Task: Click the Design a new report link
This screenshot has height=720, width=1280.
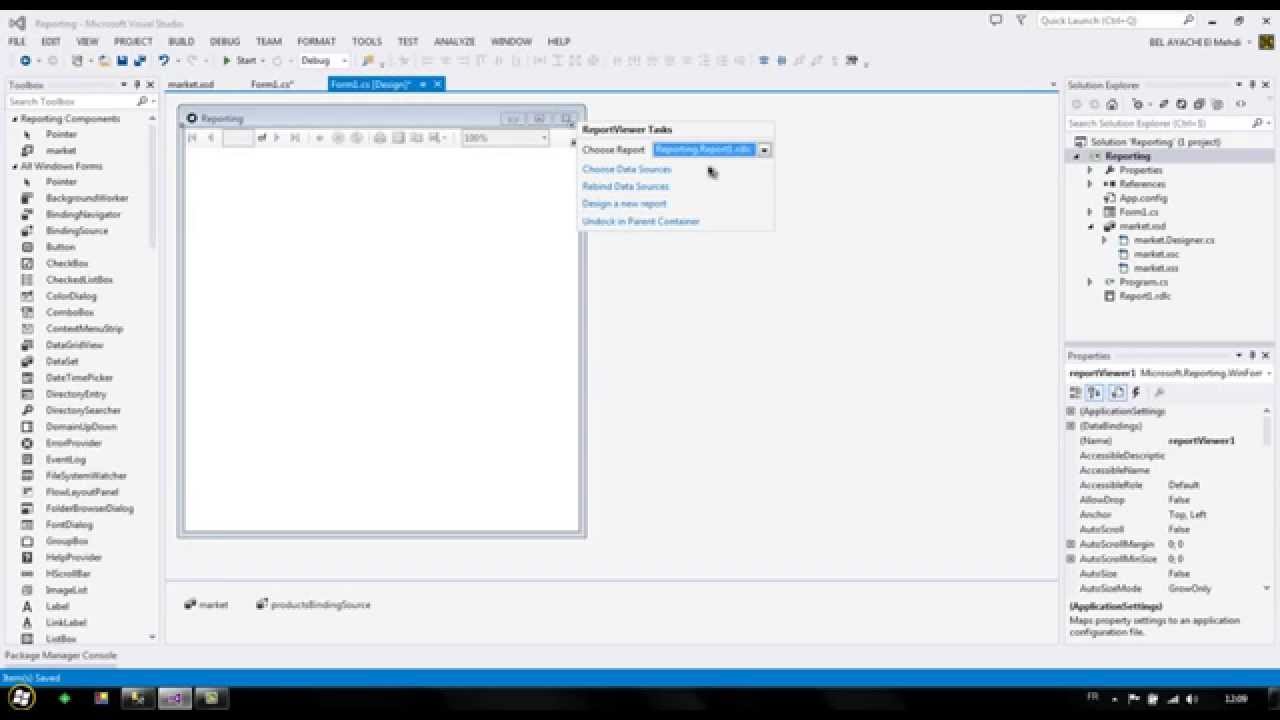Action: pyautogui.click(x=624, y=203)
